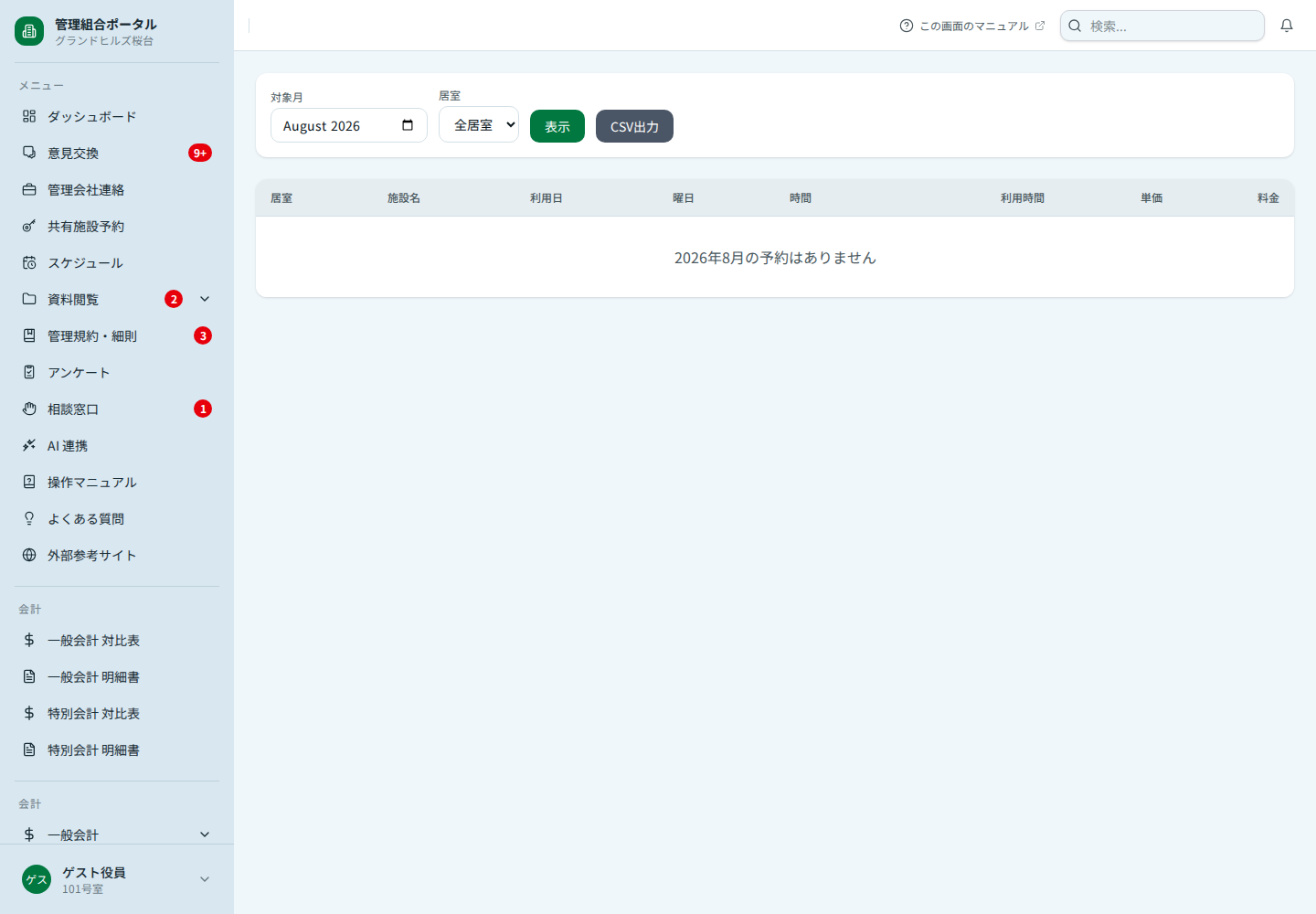Click the 単価 column header
This screenshot has width=1316, height=914.
(1151, 197)
